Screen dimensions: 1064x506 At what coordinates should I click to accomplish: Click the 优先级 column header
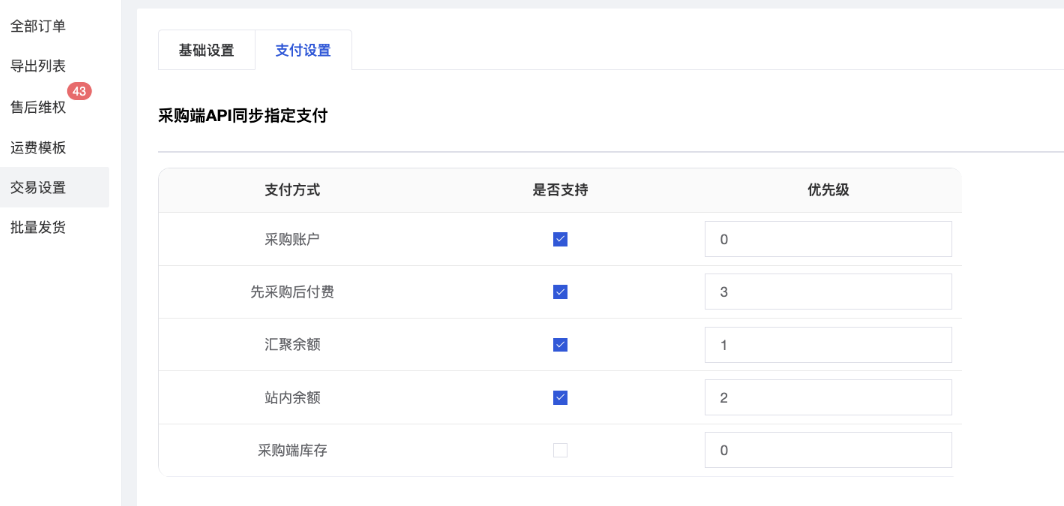coord(828,189)
